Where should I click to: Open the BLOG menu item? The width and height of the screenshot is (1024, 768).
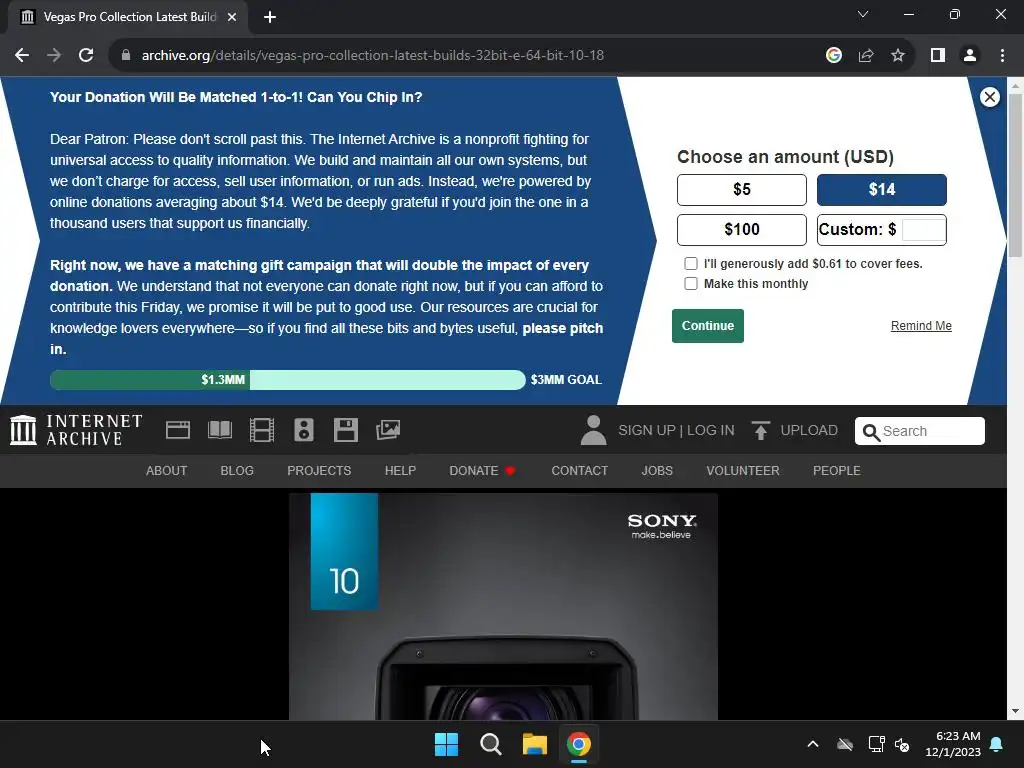point(237,471)
